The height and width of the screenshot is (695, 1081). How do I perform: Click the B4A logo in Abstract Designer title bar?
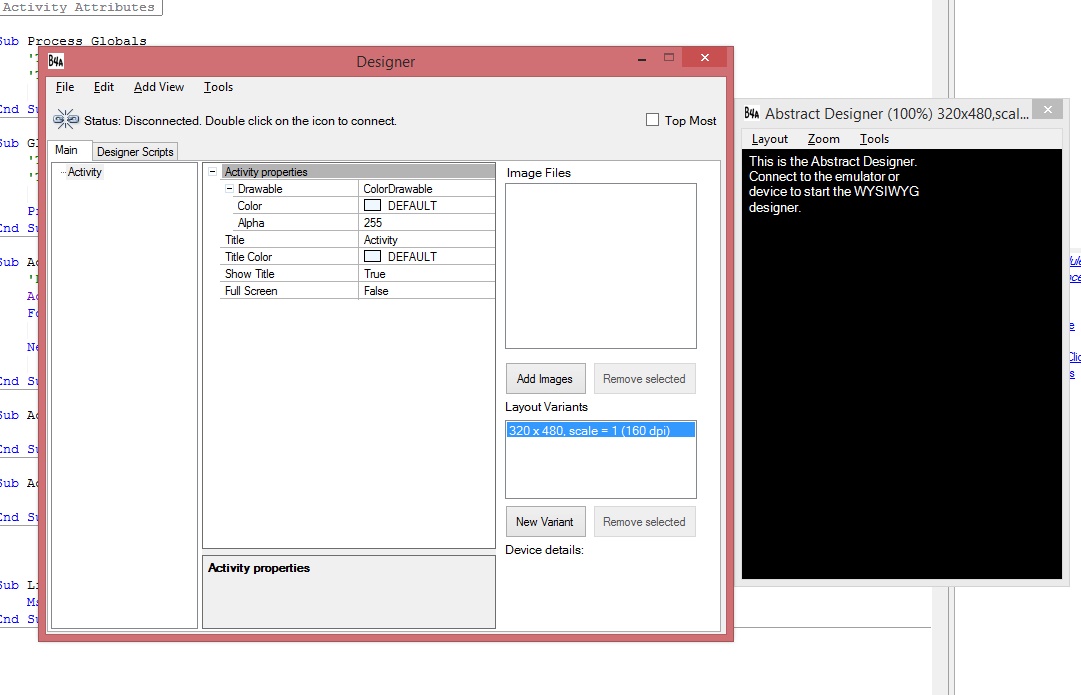point(751,113)
